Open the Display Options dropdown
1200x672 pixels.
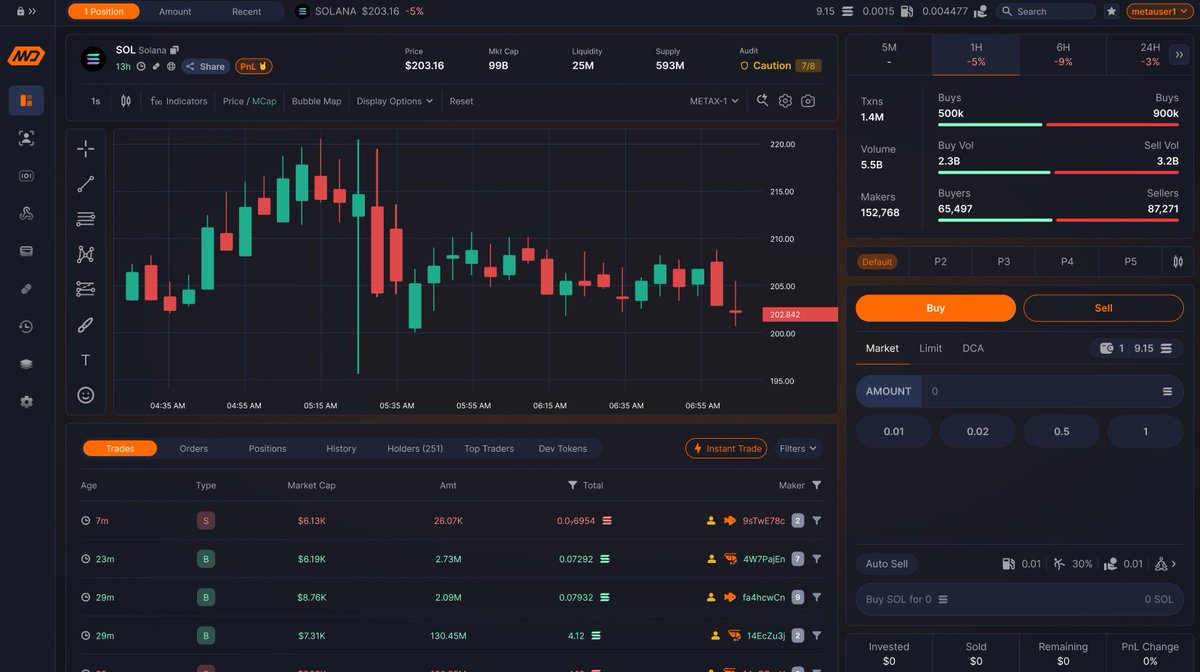(x=395, y=101)
